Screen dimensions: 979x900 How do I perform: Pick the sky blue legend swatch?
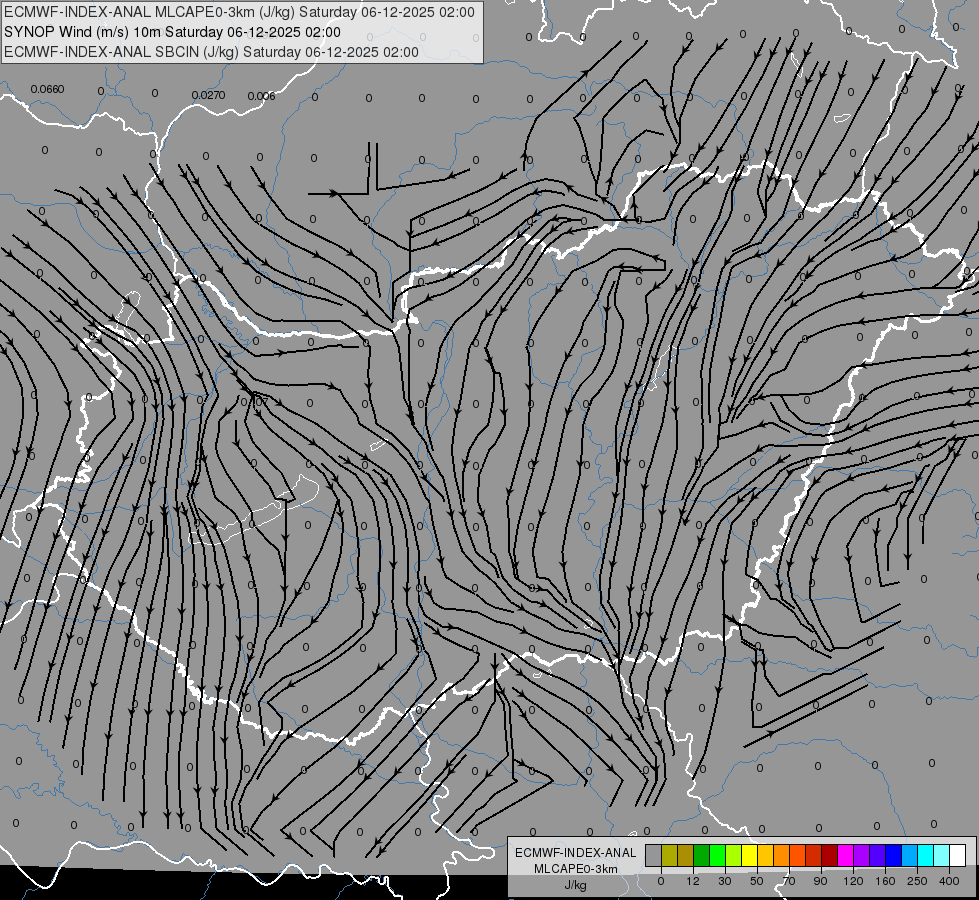coord(910,855)
